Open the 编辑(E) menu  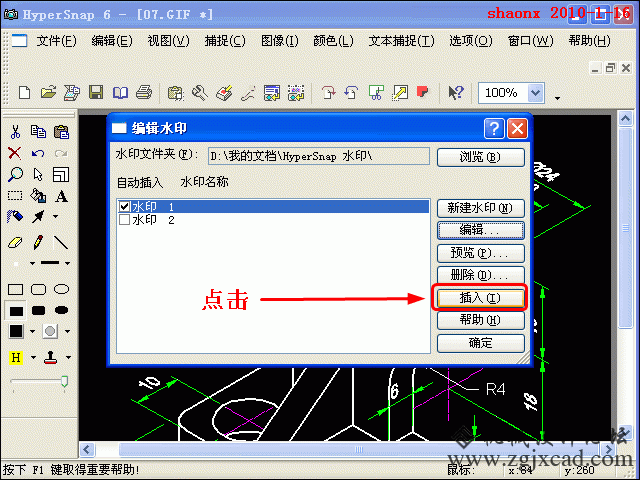112,41
